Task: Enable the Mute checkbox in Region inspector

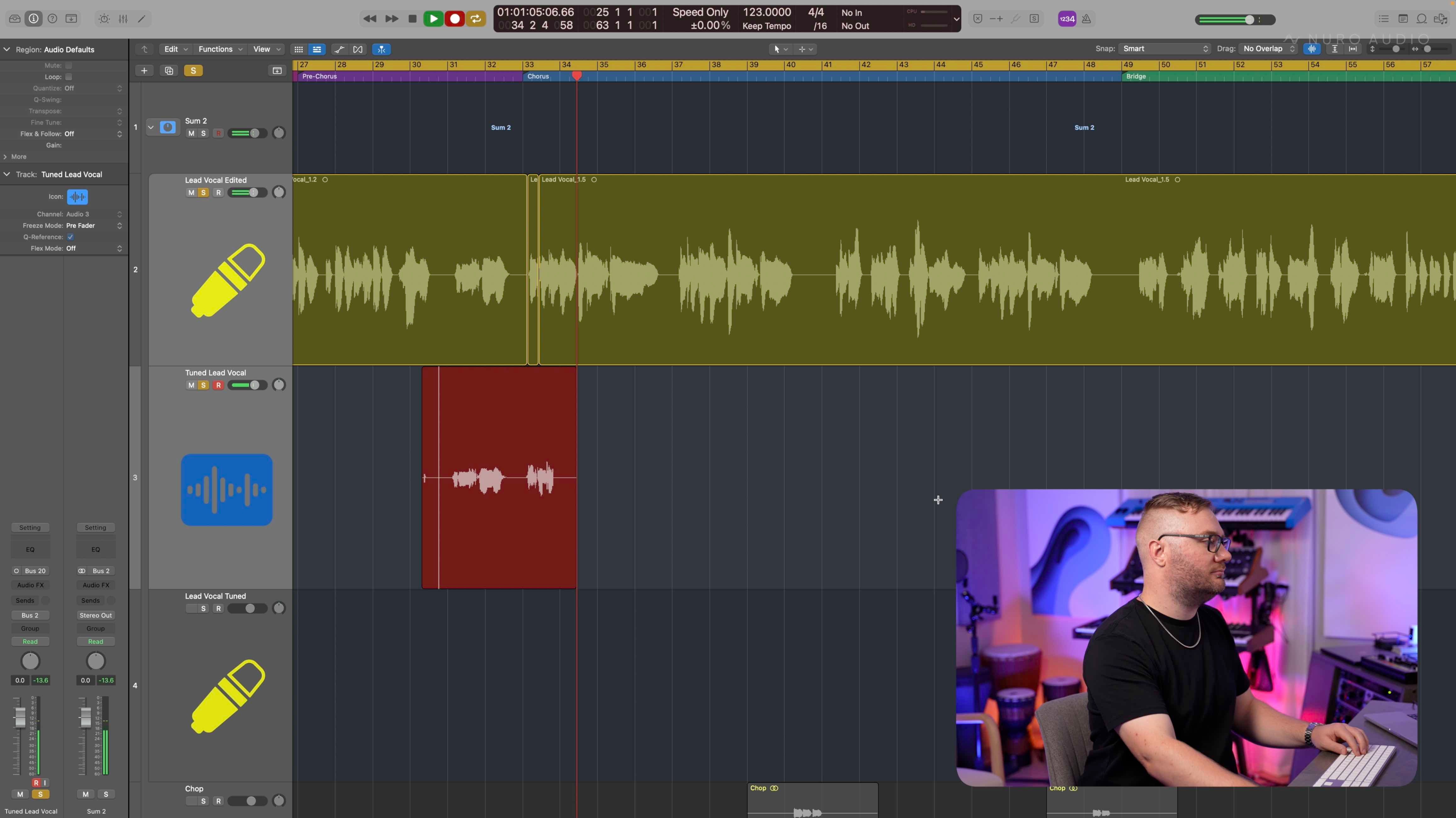Action: click(x=68, y=65)
